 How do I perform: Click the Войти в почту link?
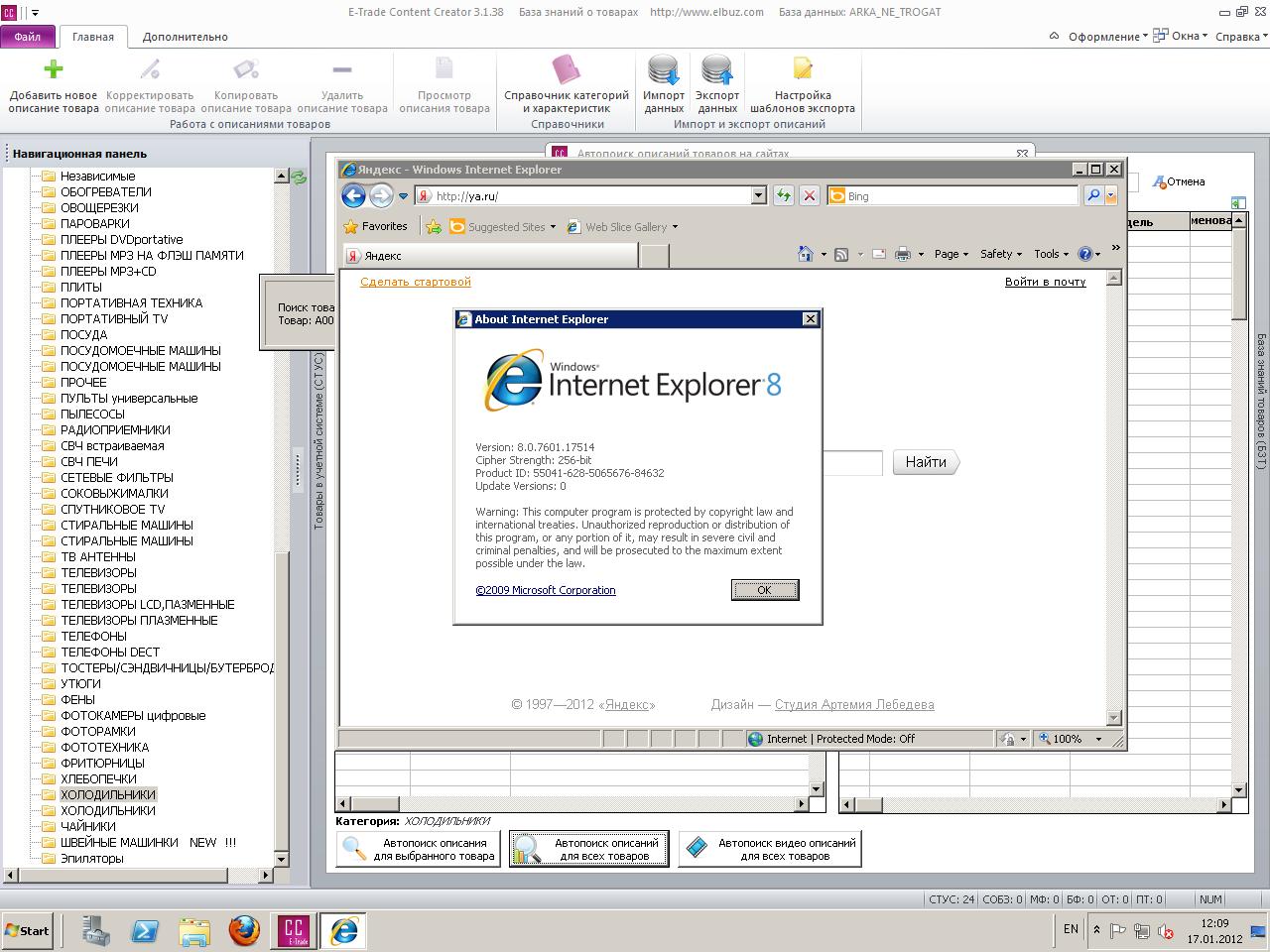pyautogui.click(x=1046, y=282)
